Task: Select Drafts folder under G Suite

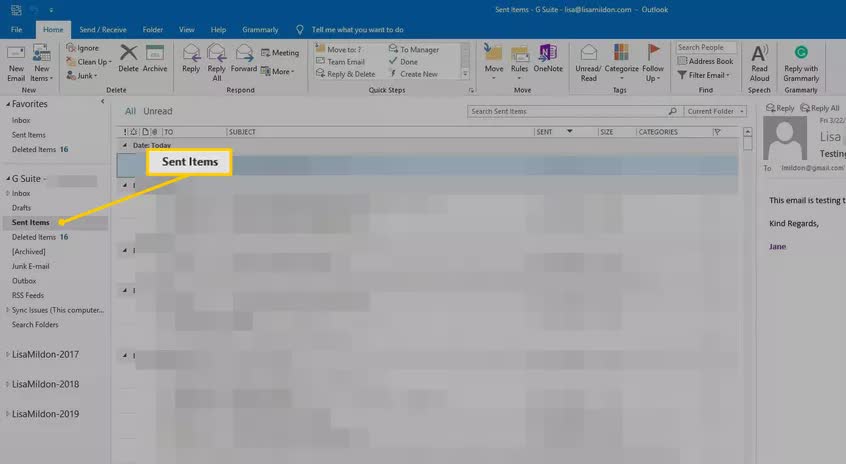Action: 22,208
